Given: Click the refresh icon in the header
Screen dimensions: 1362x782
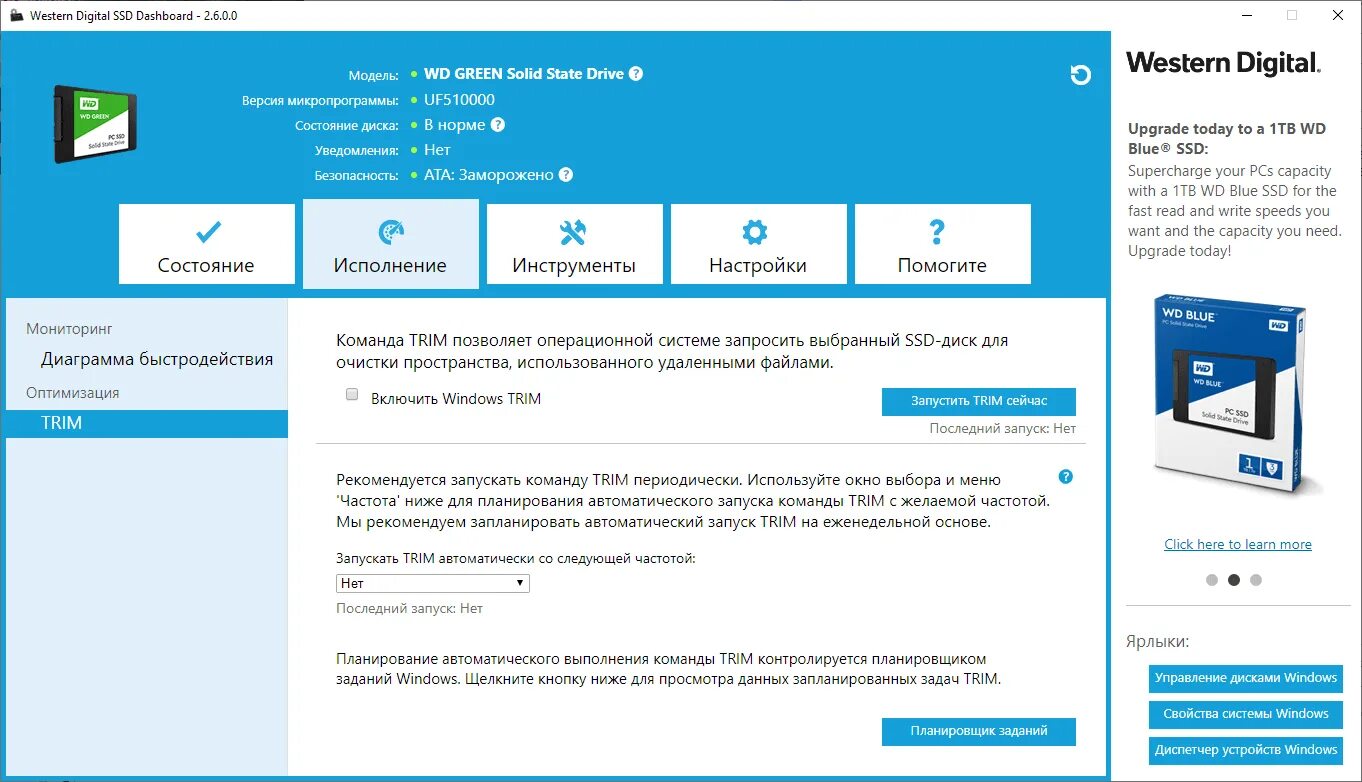Looking at the screenshot, I should 1080,75.
